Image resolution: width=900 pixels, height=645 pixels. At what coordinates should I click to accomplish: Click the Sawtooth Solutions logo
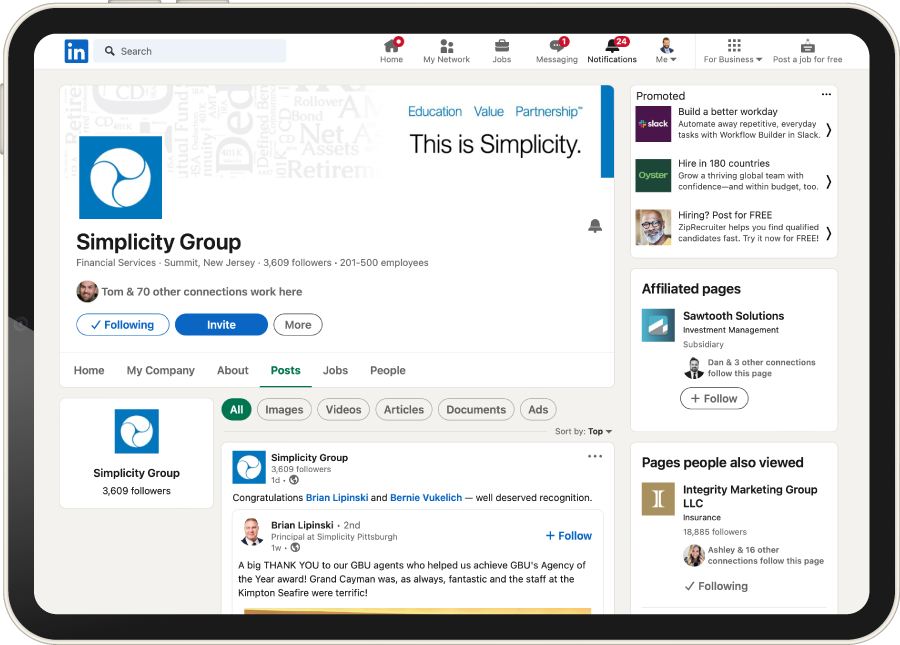click(x=658, y=325)
